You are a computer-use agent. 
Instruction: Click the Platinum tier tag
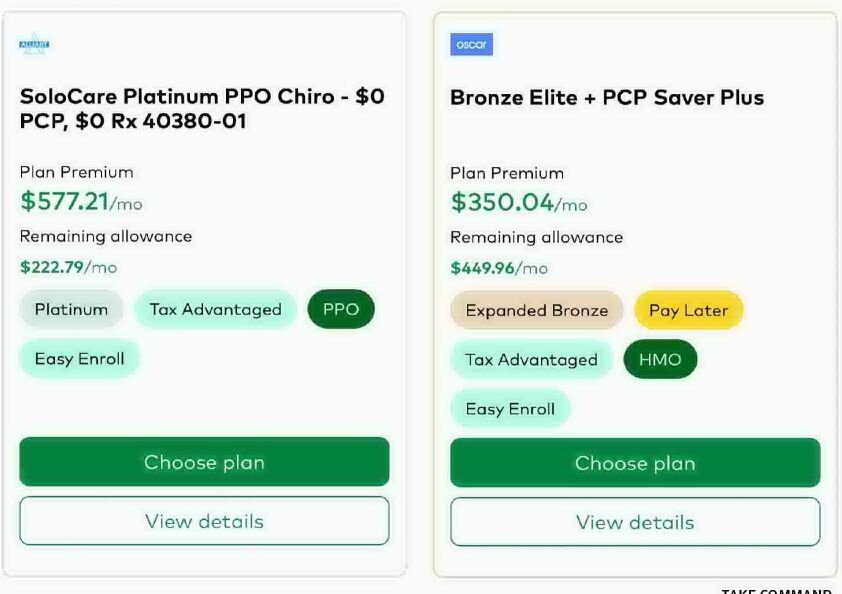(x=71, y=310)
